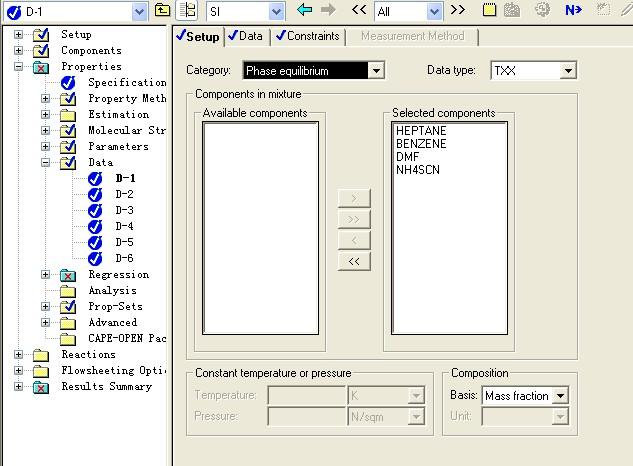Expand the Regression tree node
This screenshot has width=633, height=466.
[45, 275]
